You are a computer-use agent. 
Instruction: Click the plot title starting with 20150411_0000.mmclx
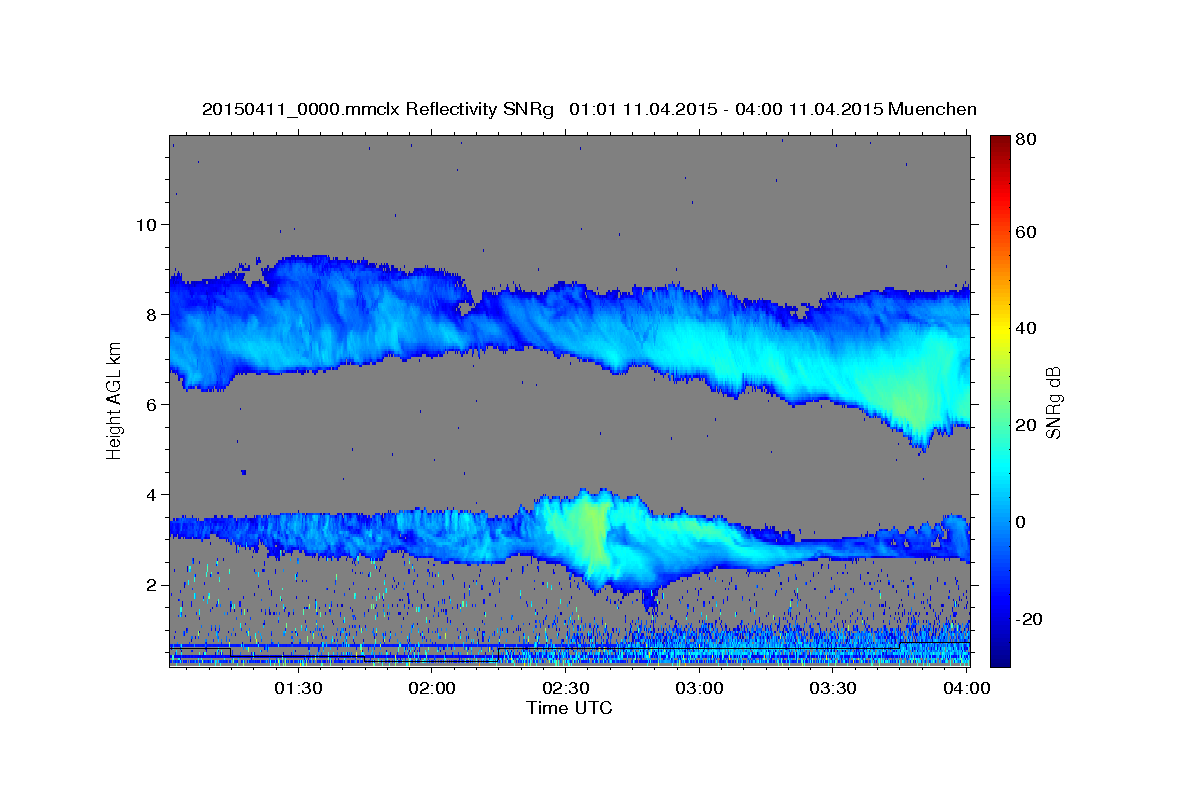589,109
